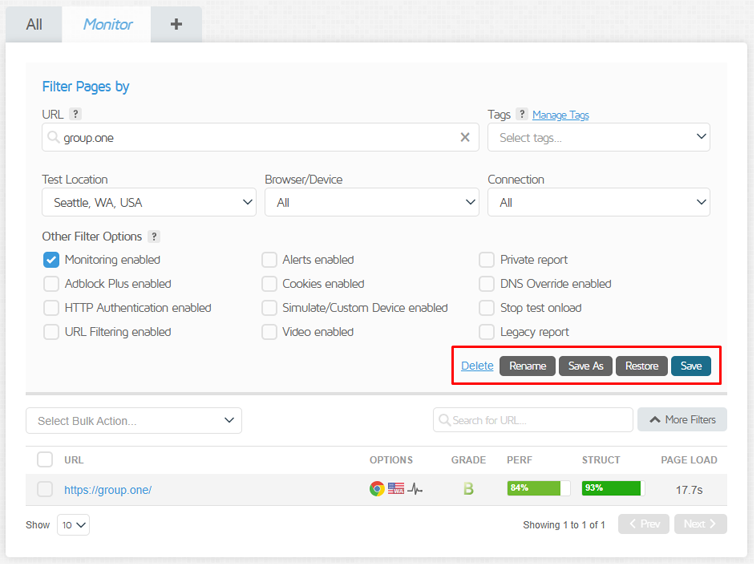Expand the Select Bulk Action dropdown
Screen dimensions: 754x564
coord(134,420)
